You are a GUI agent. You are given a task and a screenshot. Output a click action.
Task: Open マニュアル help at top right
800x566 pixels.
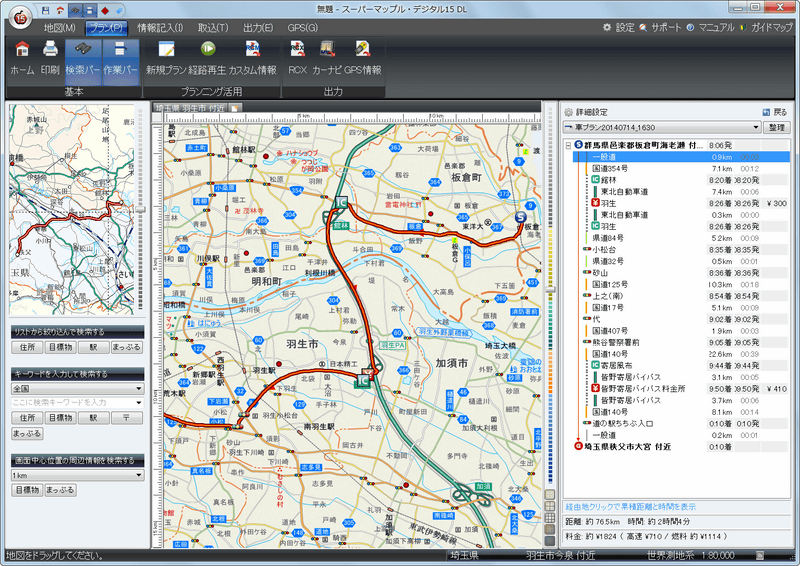pyautogui.click(x=710, y=28)
